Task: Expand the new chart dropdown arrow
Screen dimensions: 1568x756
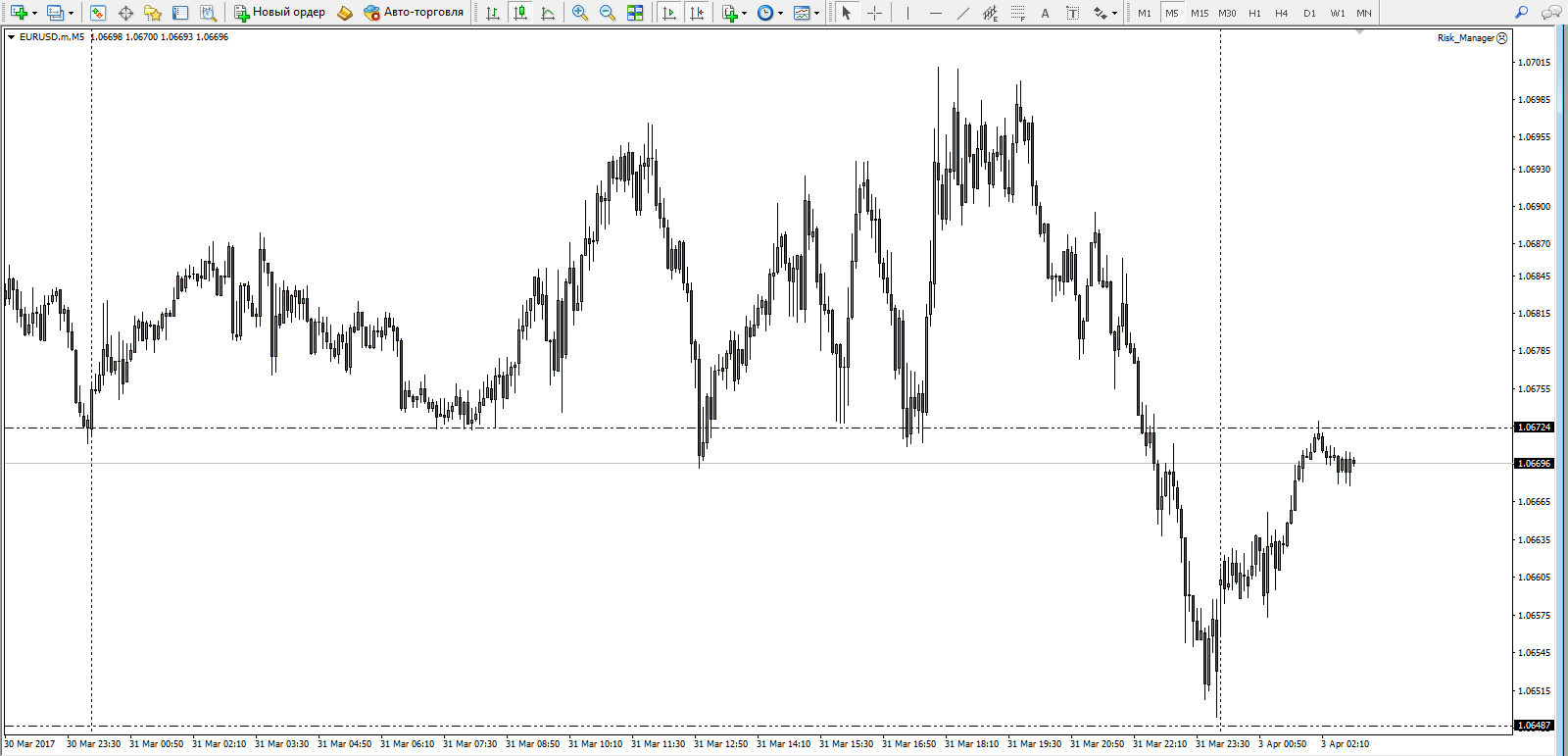Action: point(34,13)
